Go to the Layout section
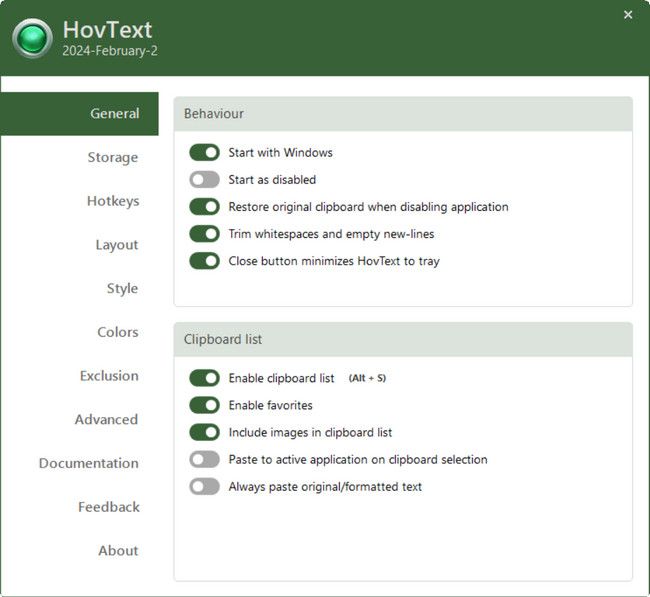650x597 pixels. (x=117, y=245)
